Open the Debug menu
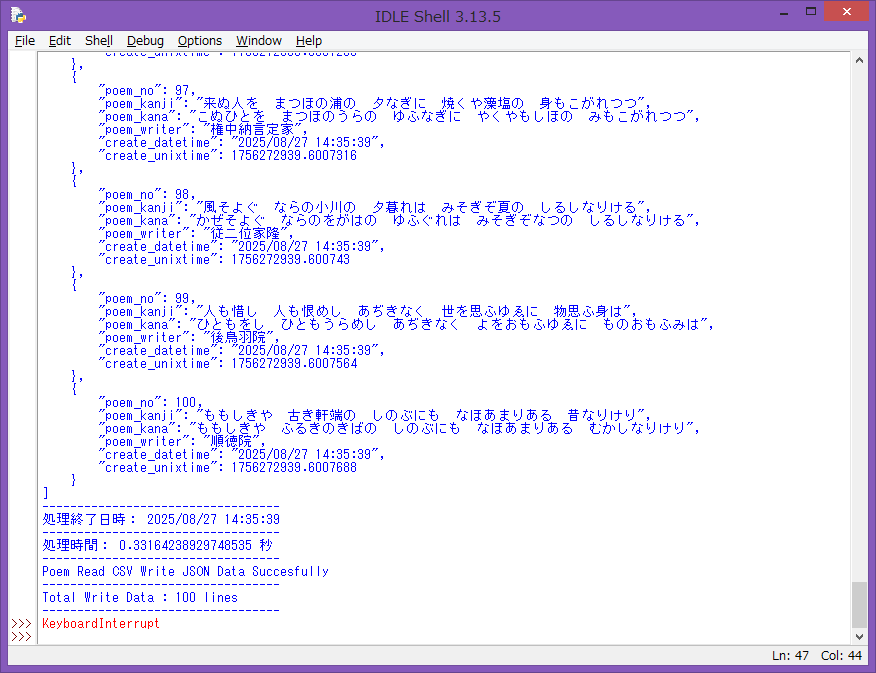 (145, 41)
